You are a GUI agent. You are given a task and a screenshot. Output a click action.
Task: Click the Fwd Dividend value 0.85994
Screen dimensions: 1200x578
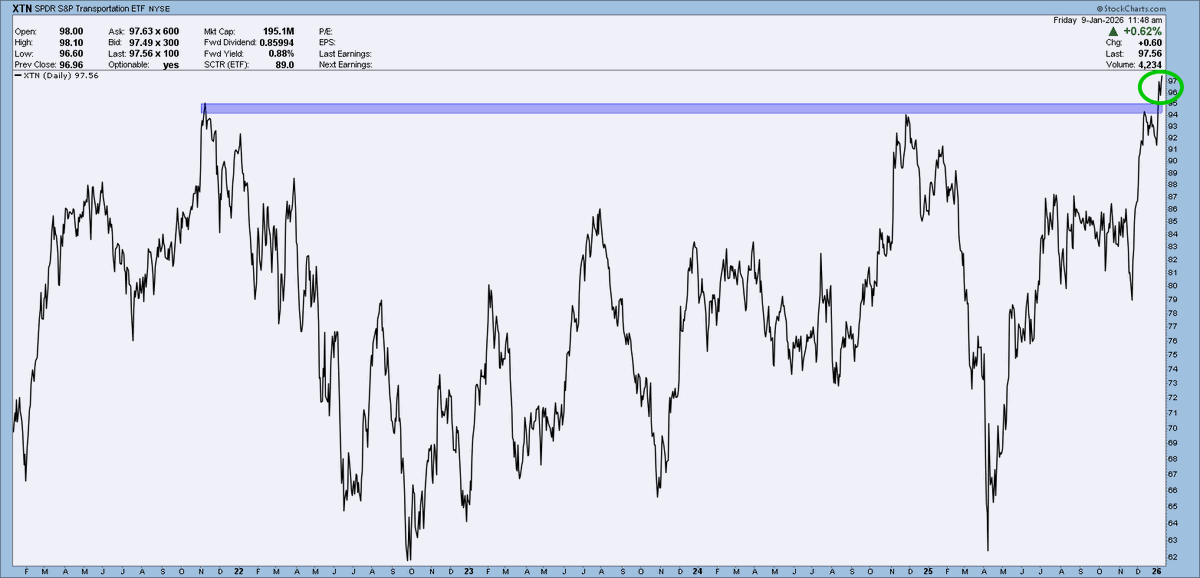(x=275, y=42)
